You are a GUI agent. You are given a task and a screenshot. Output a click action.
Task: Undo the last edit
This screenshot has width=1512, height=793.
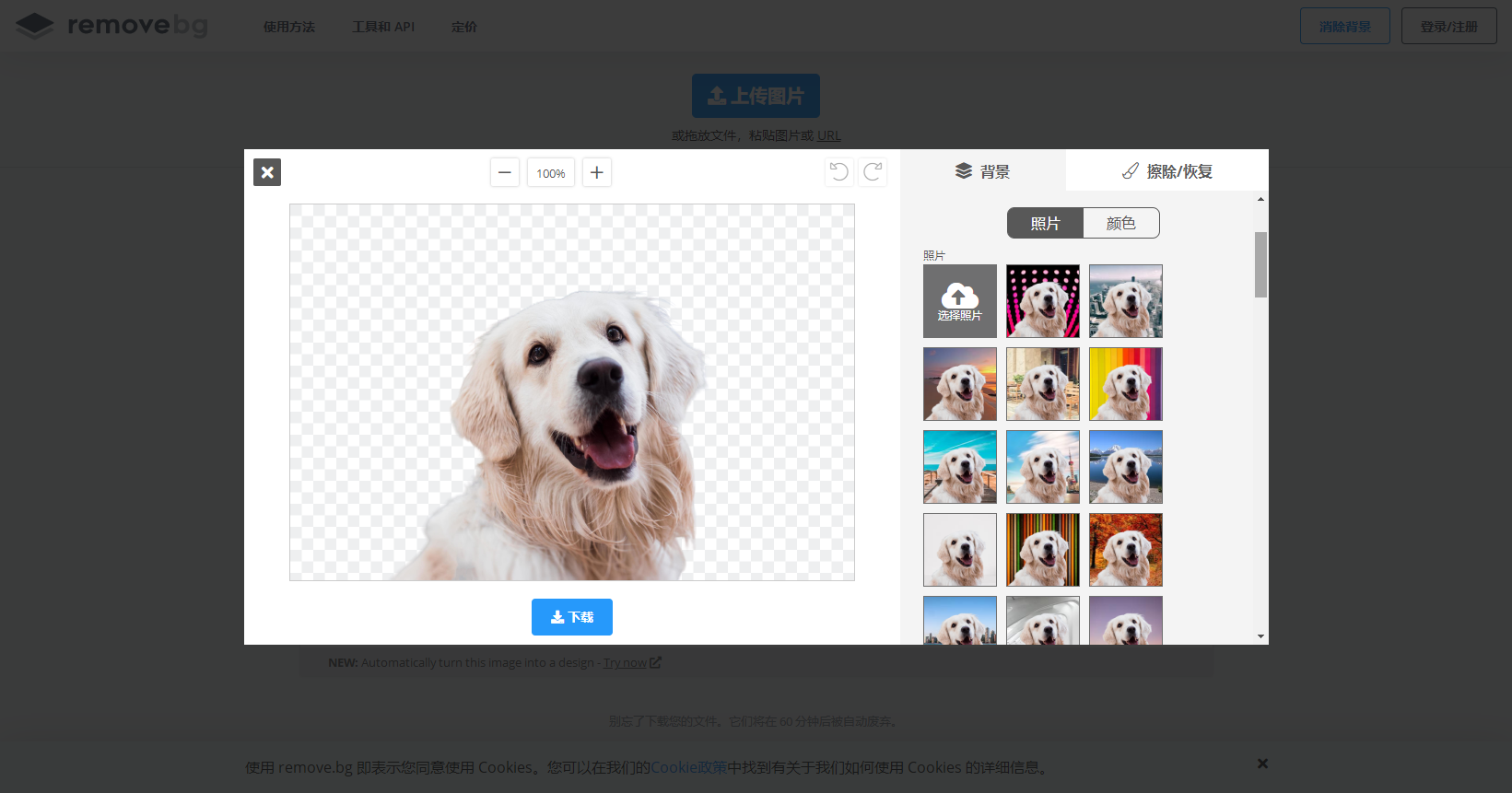[x=839, y=172]
